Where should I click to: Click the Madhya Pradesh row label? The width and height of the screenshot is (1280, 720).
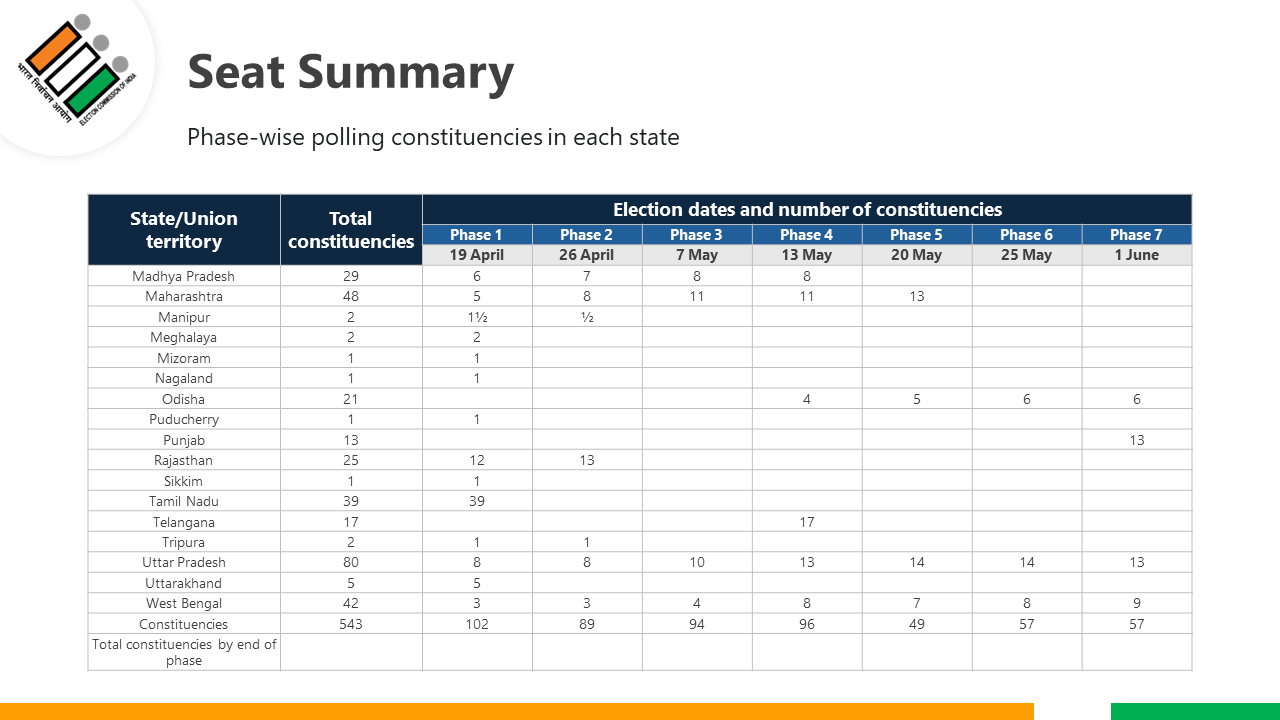[x=184, y=276]
